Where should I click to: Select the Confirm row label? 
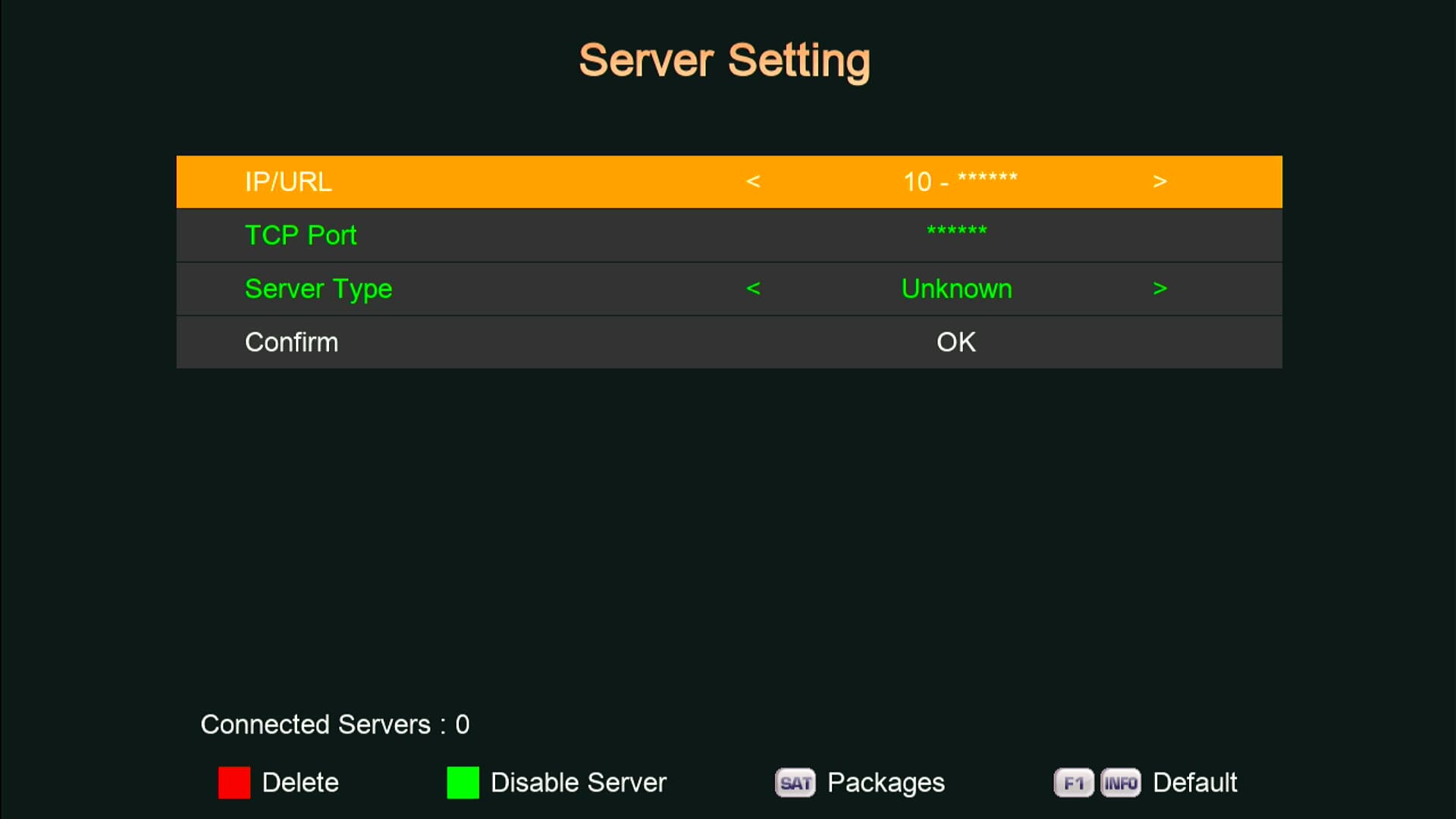pyautogui.click(x=291, y=342)
